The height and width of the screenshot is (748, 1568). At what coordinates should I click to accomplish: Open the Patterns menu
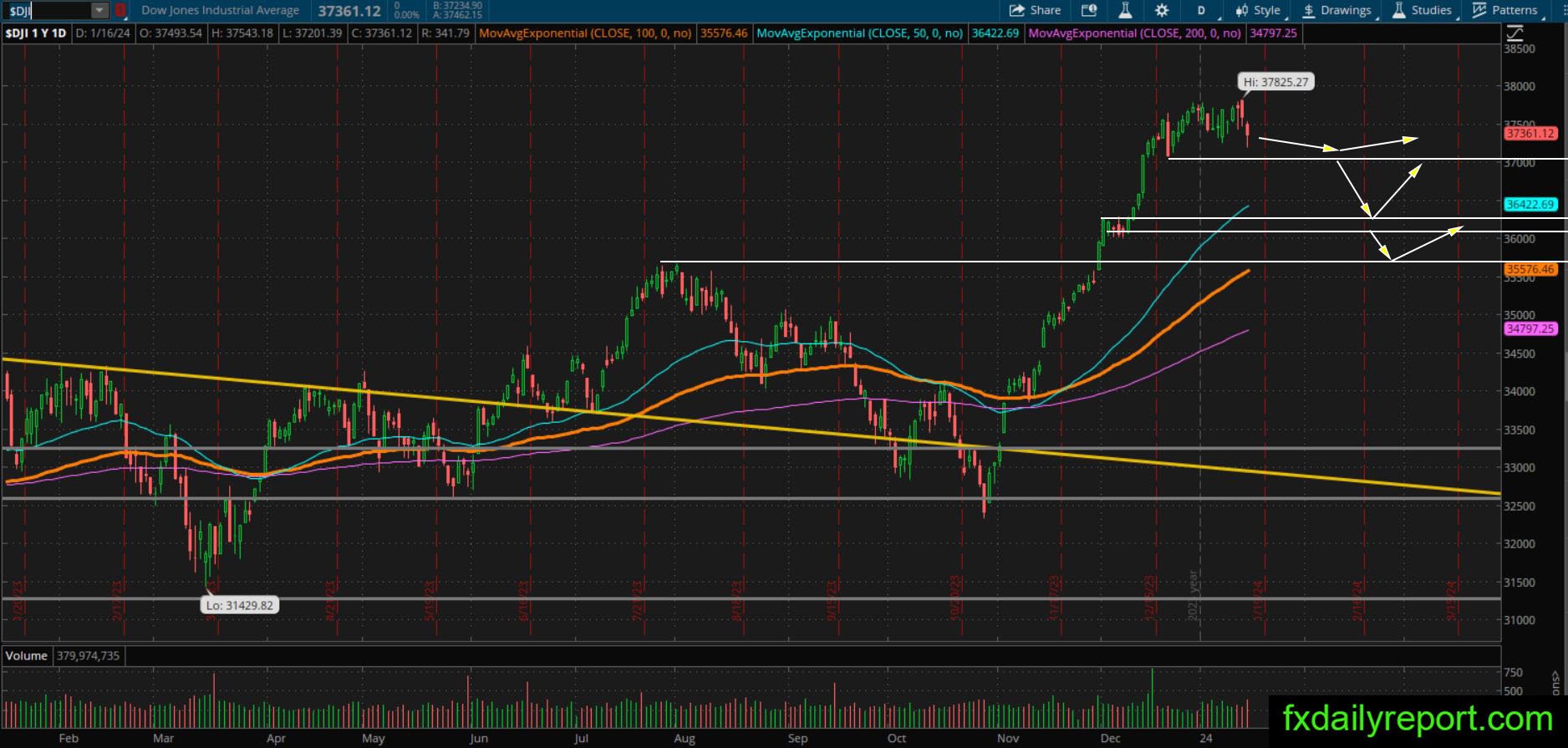[1506, 10]
